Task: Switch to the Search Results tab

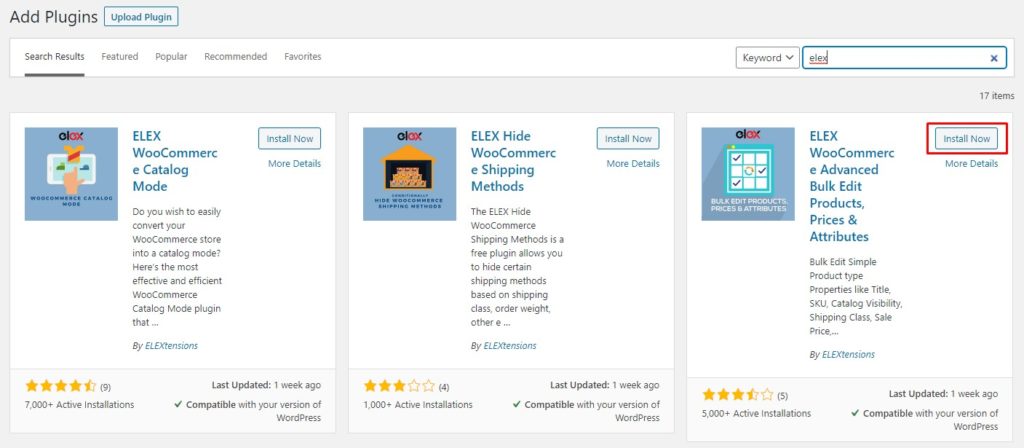Action: 55,57
